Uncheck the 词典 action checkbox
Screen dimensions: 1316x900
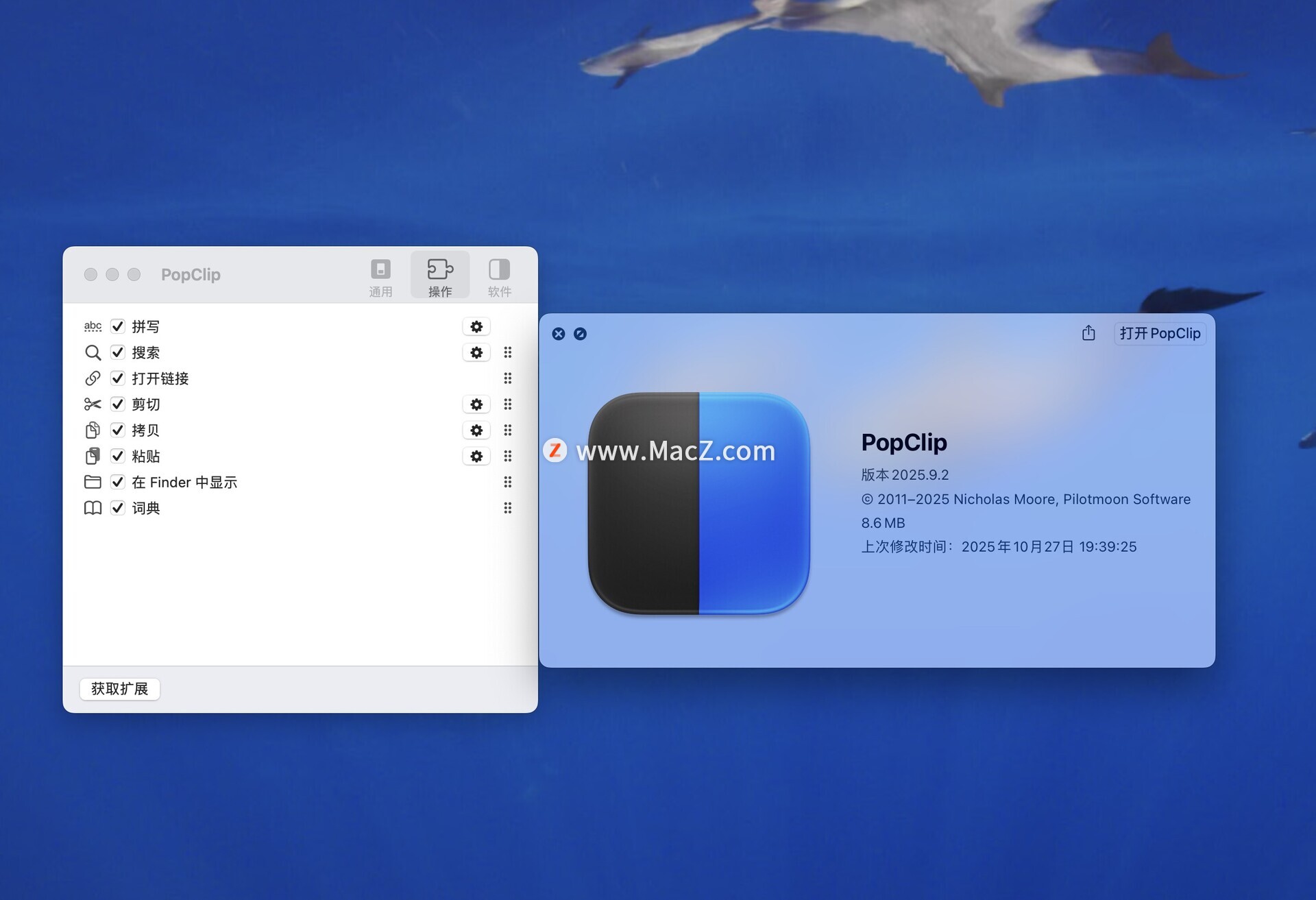(x=118, y=508)
